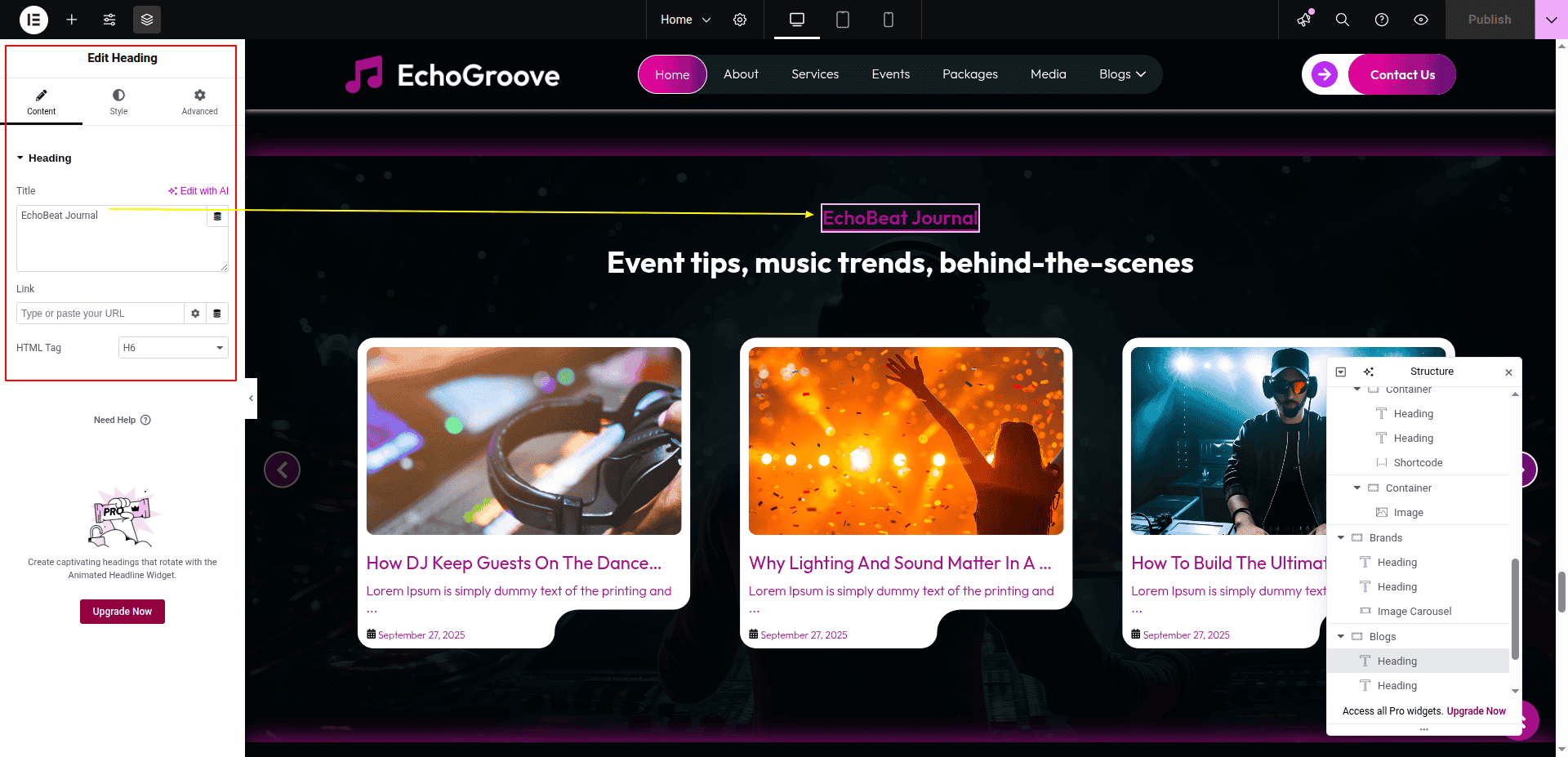Click the Elementor logo menu icon

(x=33, y=20)
